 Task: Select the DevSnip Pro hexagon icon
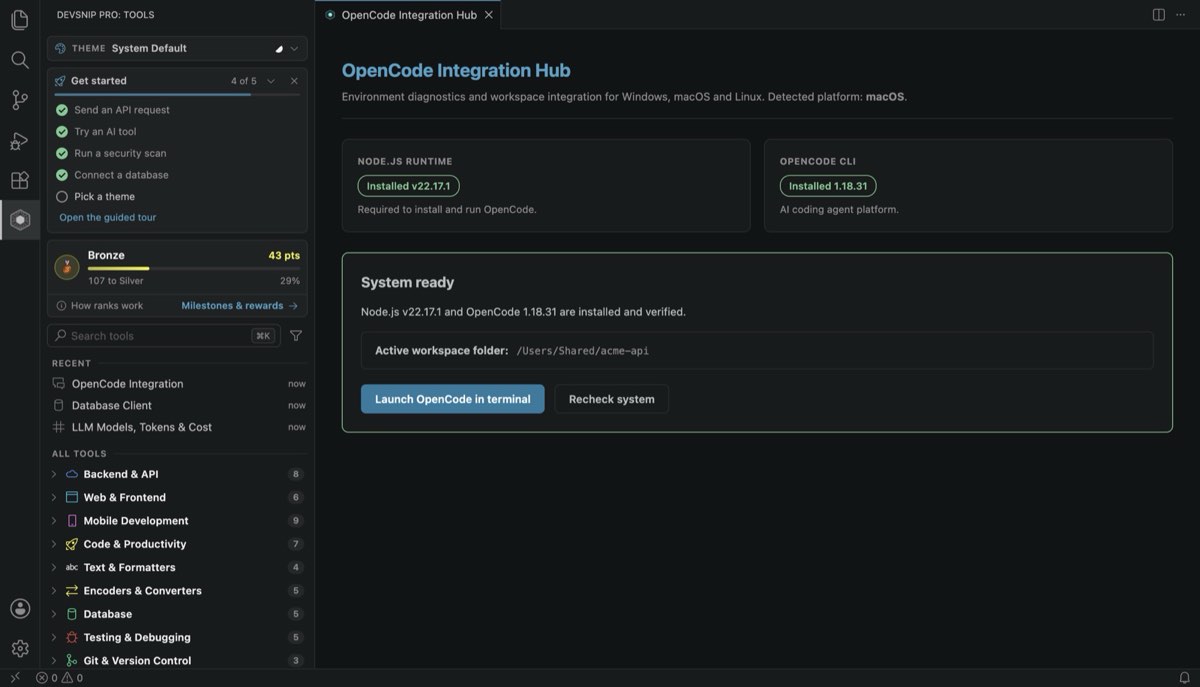(20, 220)
